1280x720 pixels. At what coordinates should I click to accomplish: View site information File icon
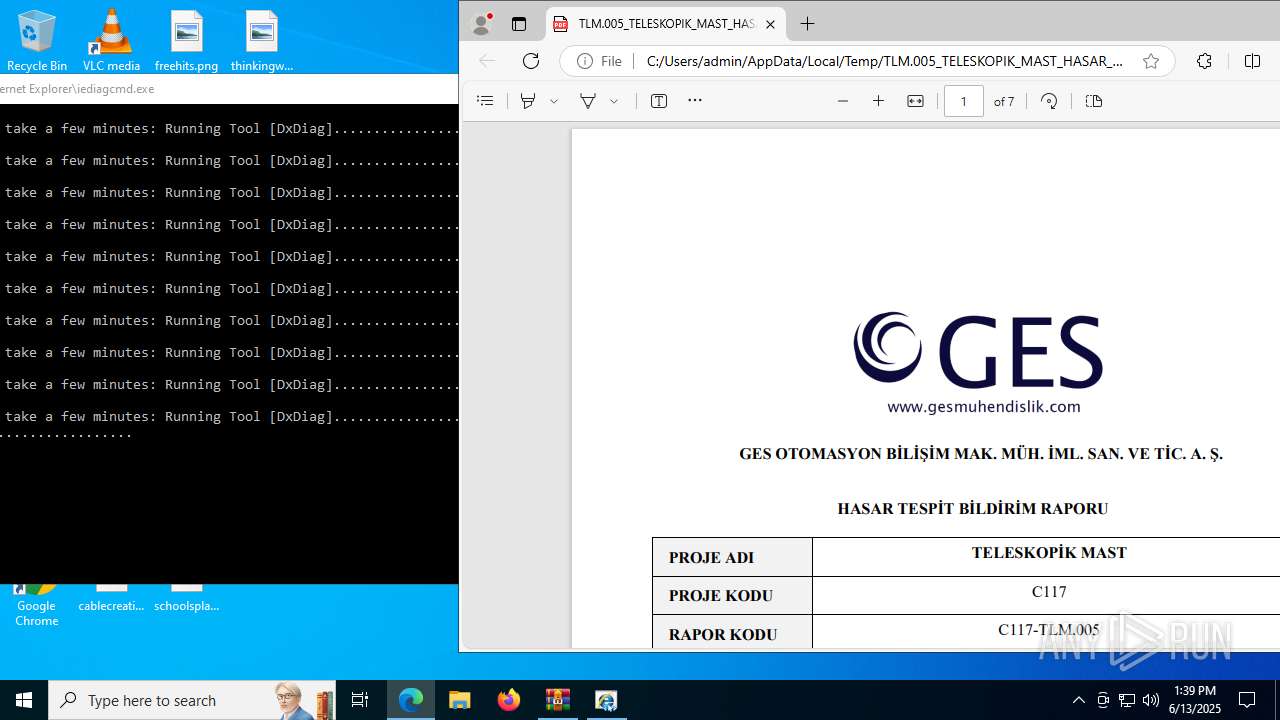(598, 61)
